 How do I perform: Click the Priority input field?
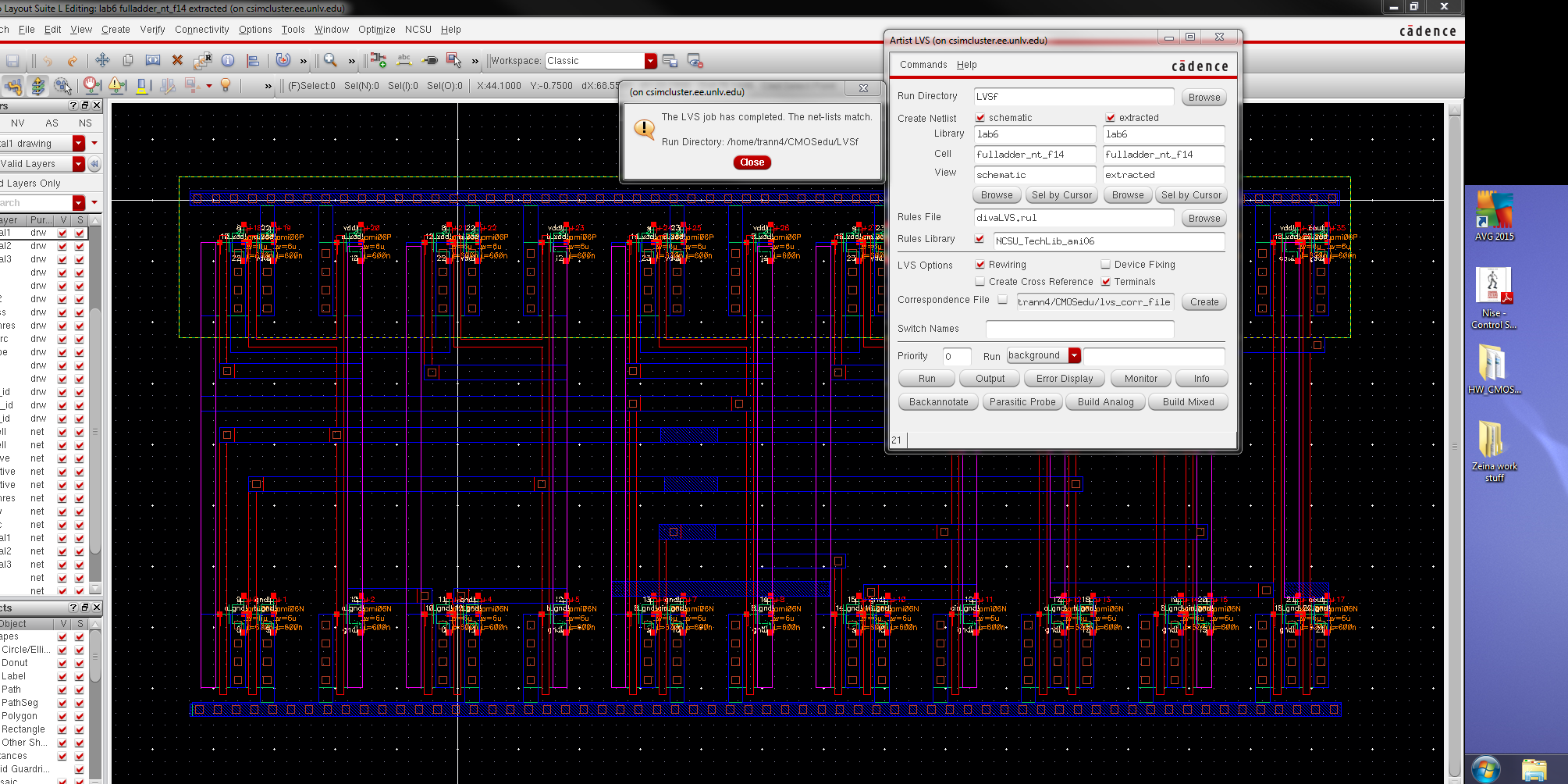point(957,356)
